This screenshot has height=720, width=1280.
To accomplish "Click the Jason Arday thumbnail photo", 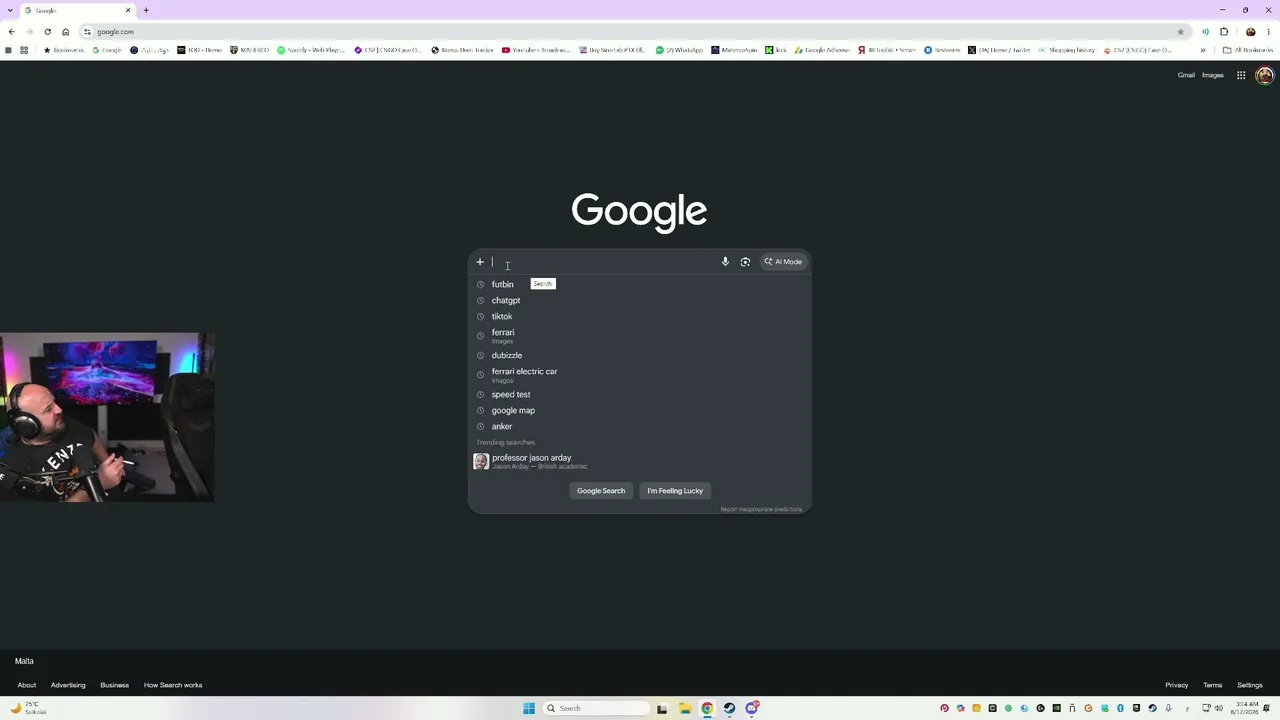I will pos(481,461).
